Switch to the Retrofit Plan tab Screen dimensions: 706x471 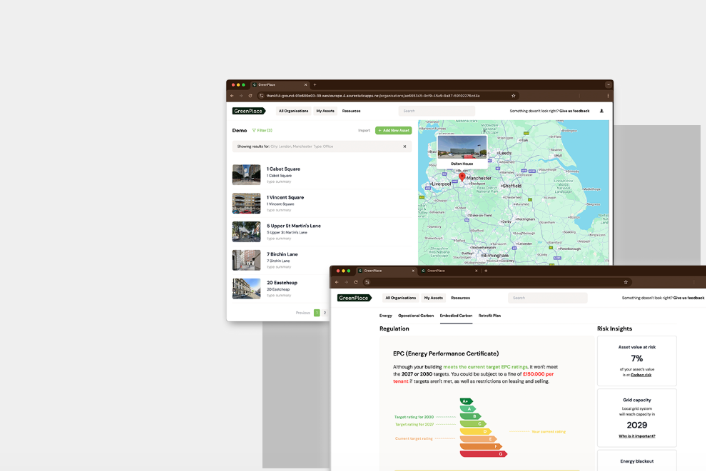coord(489,316)
